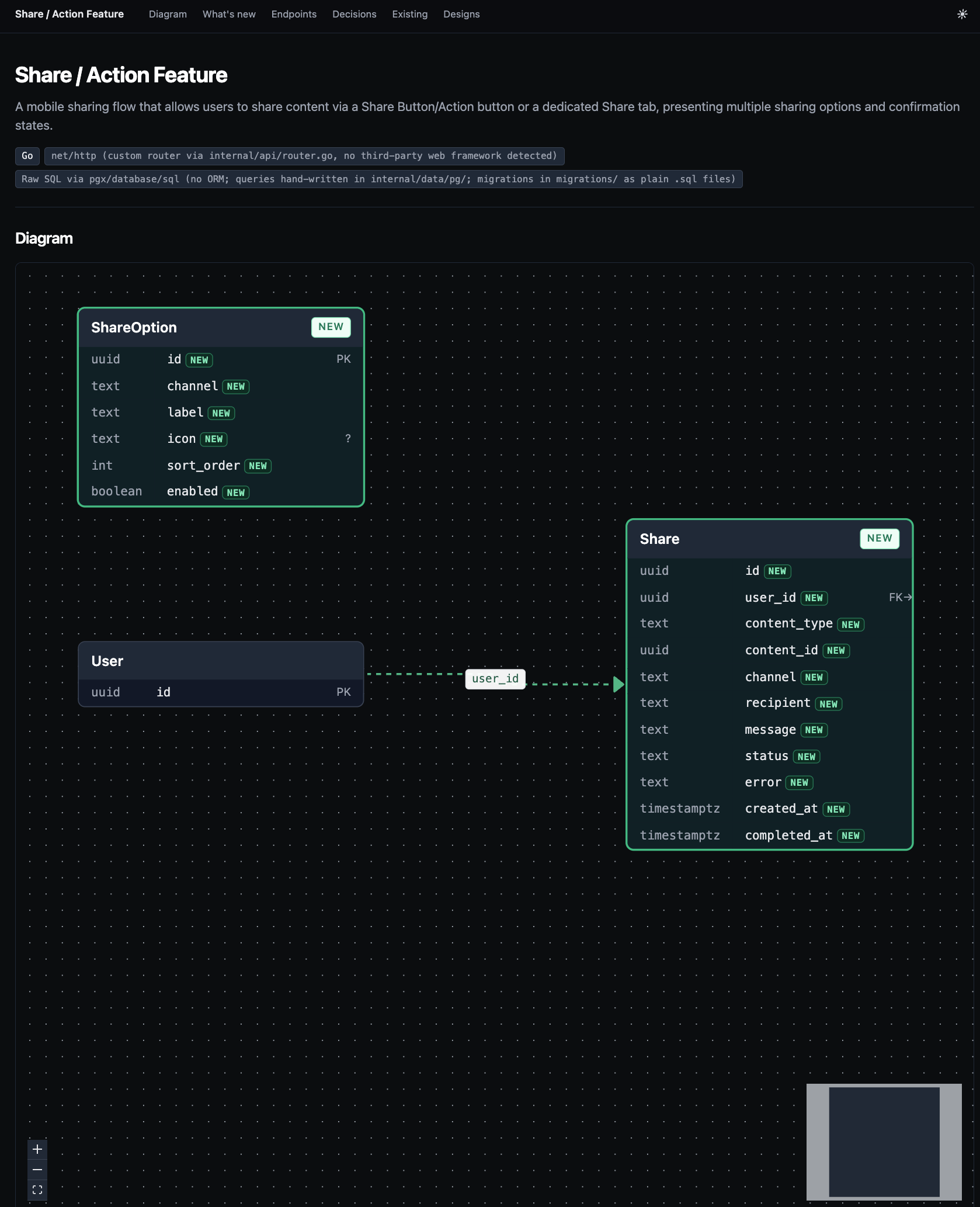Image resolution: width=980 pixels, height=1207 pixels.
Task: Click the Diagram section heading
Action: pyautogui.click(x=44, y=238)
